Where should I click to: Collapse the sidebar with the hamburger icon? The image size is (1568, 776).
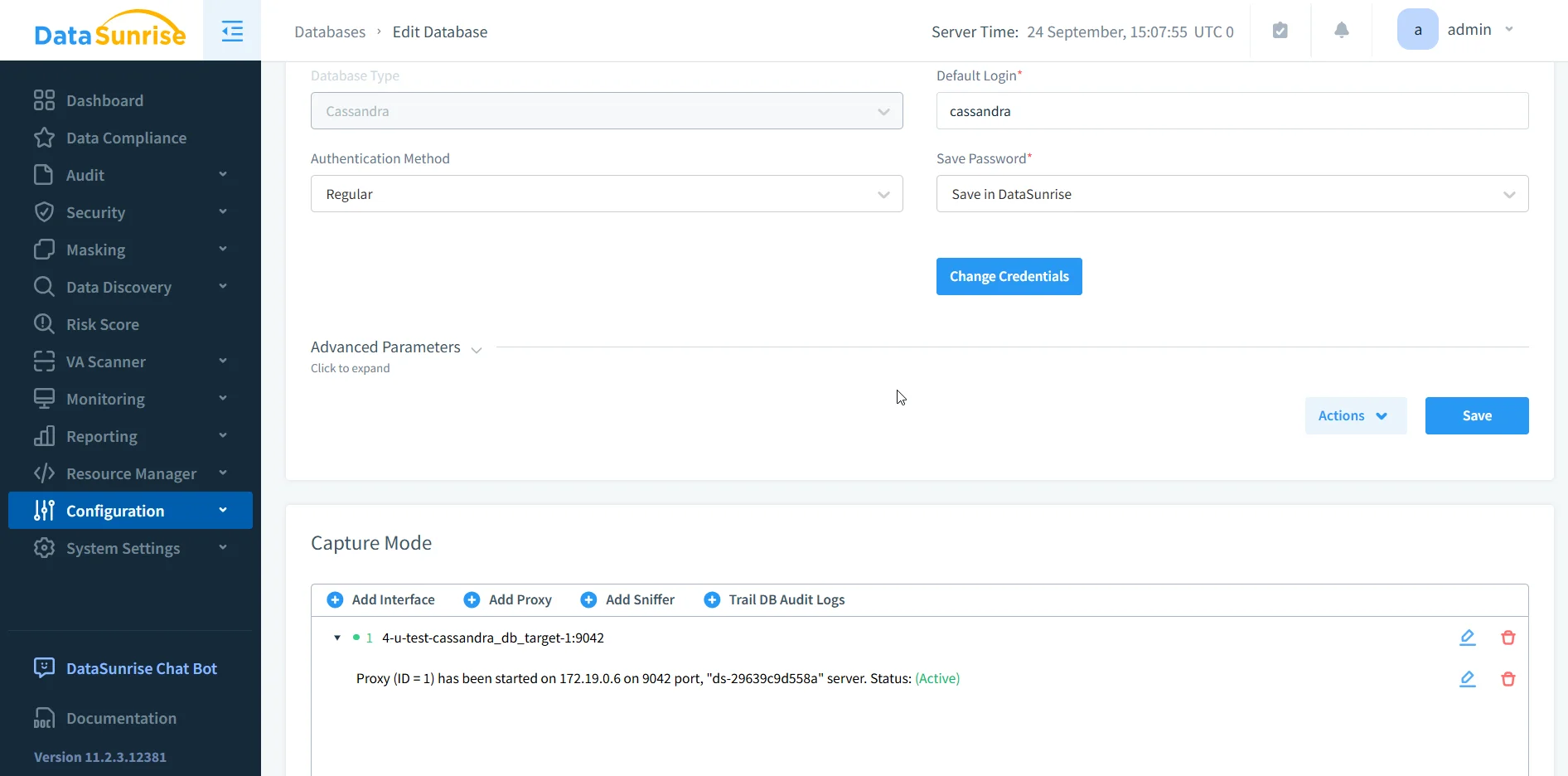[x=232, y=31]
